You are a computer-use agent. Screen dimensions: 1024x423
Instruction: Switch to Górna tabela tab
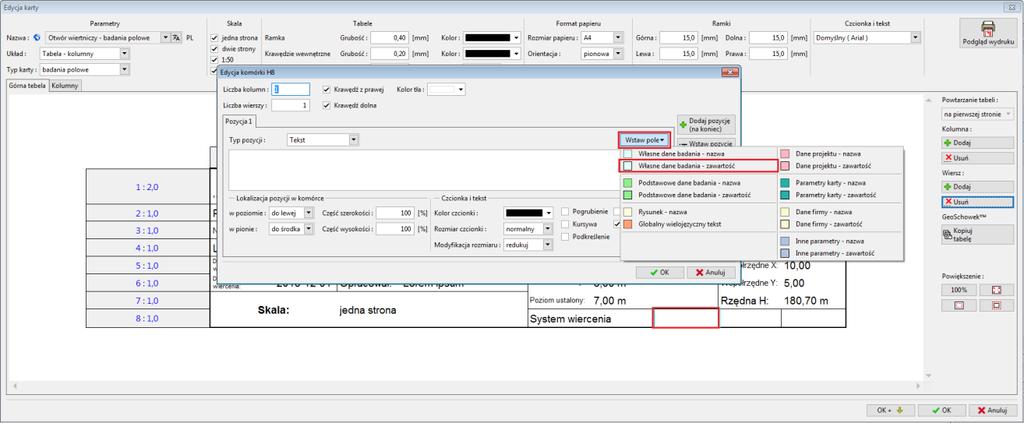pos(27,86)
